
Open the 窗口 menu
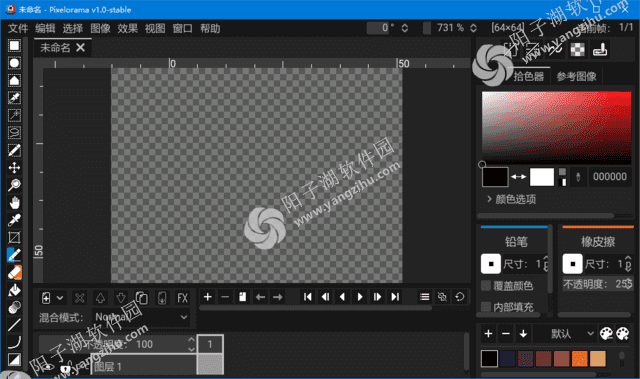coord(182,28)
